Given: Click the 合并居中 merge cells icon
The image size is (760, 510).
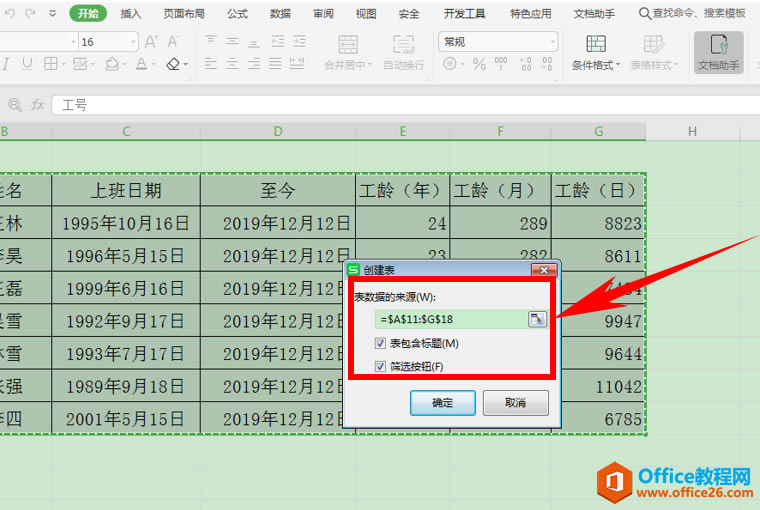Looking at the screenshot, I should (x=348, y=45).
